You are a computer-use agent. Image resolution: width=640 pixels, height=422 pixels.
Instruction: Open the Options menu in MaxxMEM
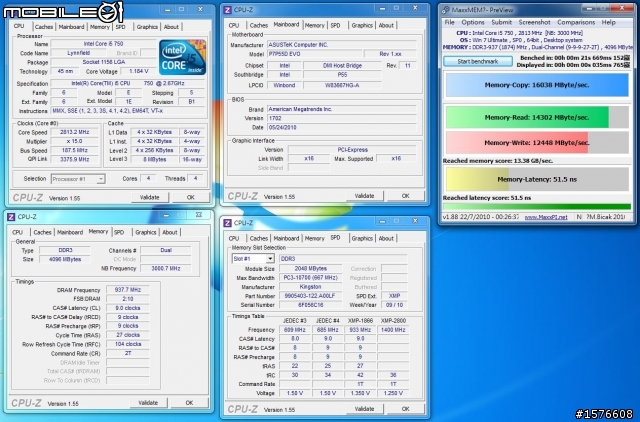(x=473, y=22)
